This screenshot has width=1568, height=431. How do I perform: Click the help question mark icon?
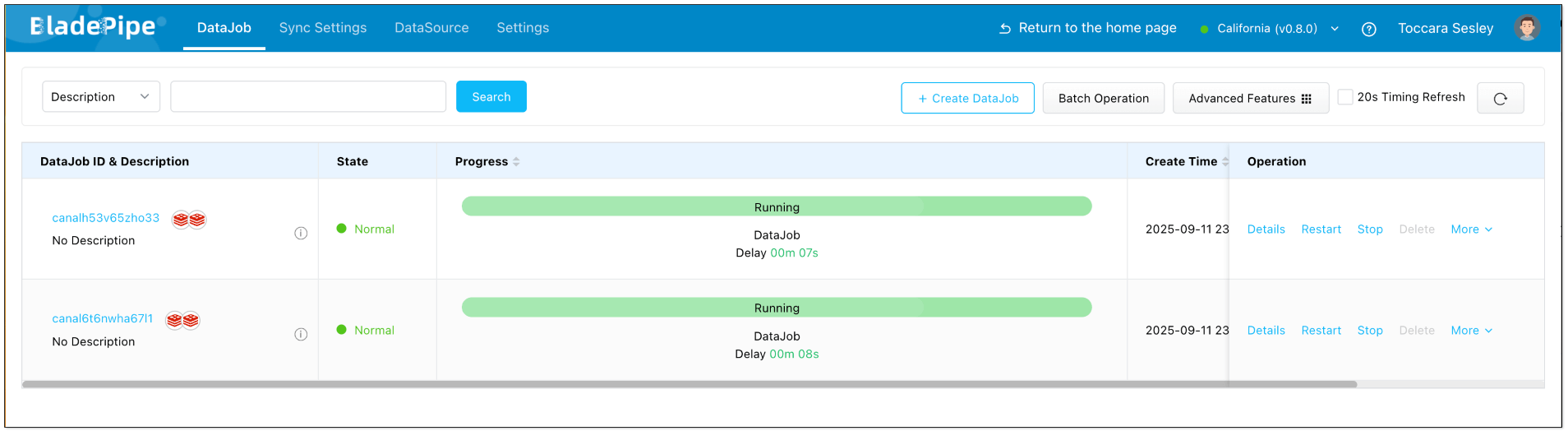(1368, 29)
